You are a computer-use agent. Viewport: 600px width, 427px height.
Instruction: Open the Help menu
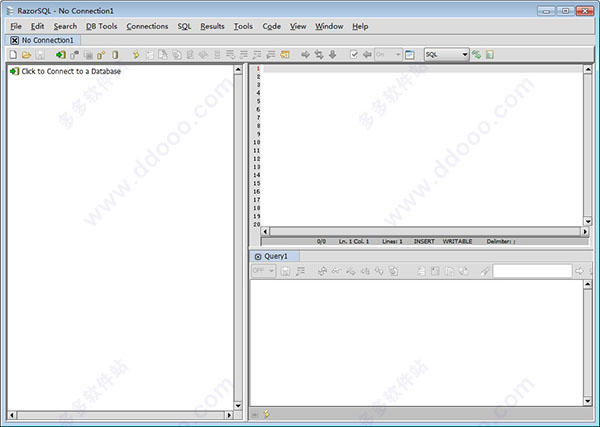(x=360, y=26)
